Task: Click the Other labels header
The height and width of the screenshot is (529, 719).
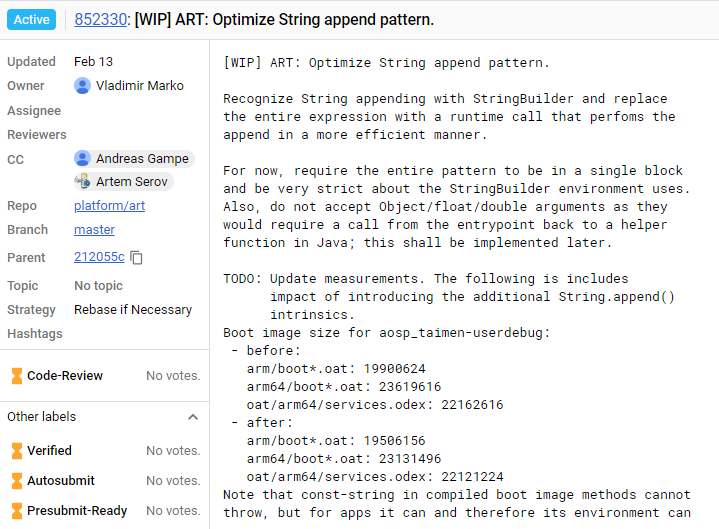Action: click(x=42, y=417)
